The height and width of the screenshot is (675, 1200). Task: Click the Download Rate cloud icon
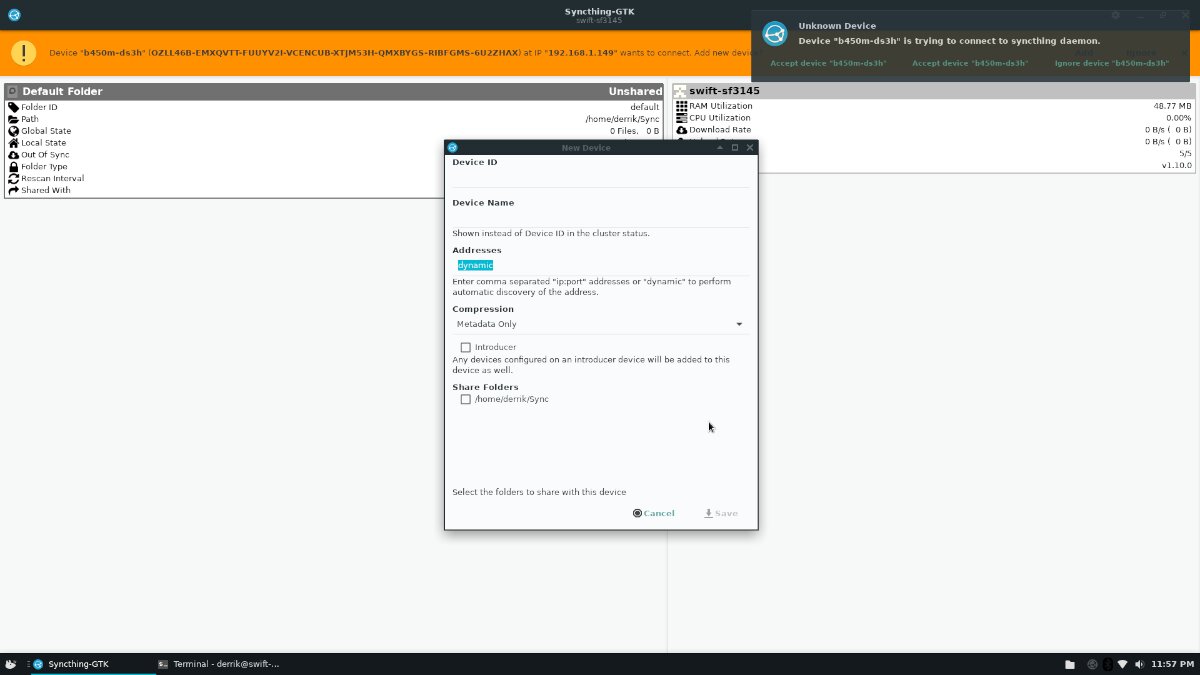[682, 130]
